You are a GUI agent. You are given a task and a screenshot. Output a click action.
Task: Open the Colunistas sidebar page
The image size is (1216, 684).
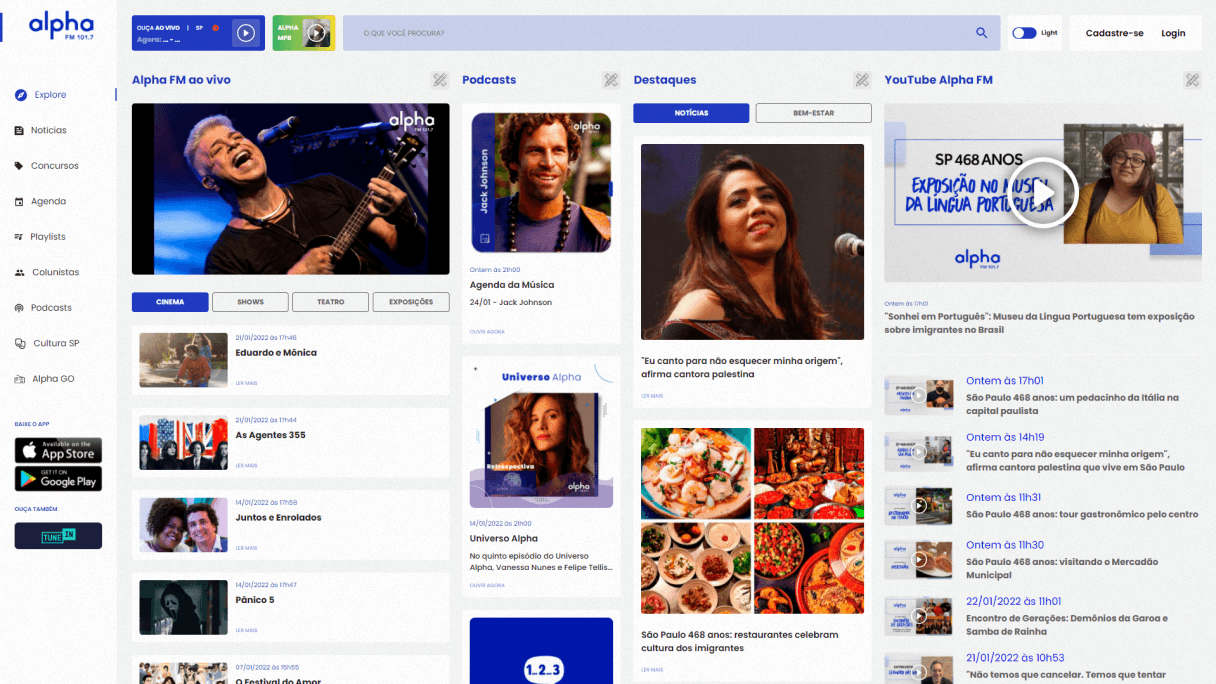coord(54,272)
